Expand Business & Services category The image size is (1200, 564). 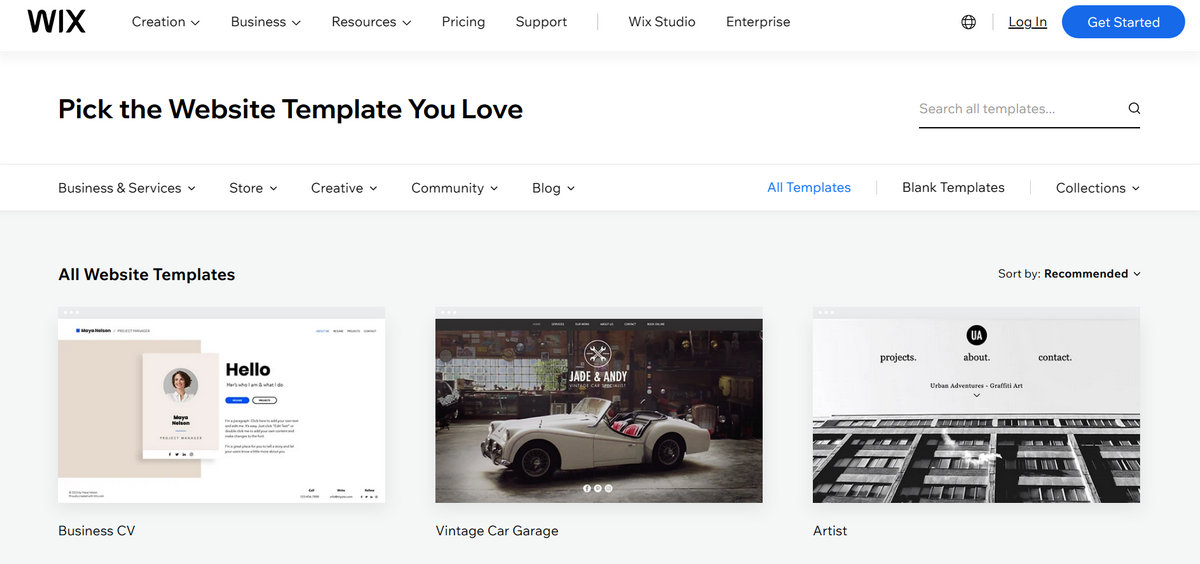(x=127, y=188)
